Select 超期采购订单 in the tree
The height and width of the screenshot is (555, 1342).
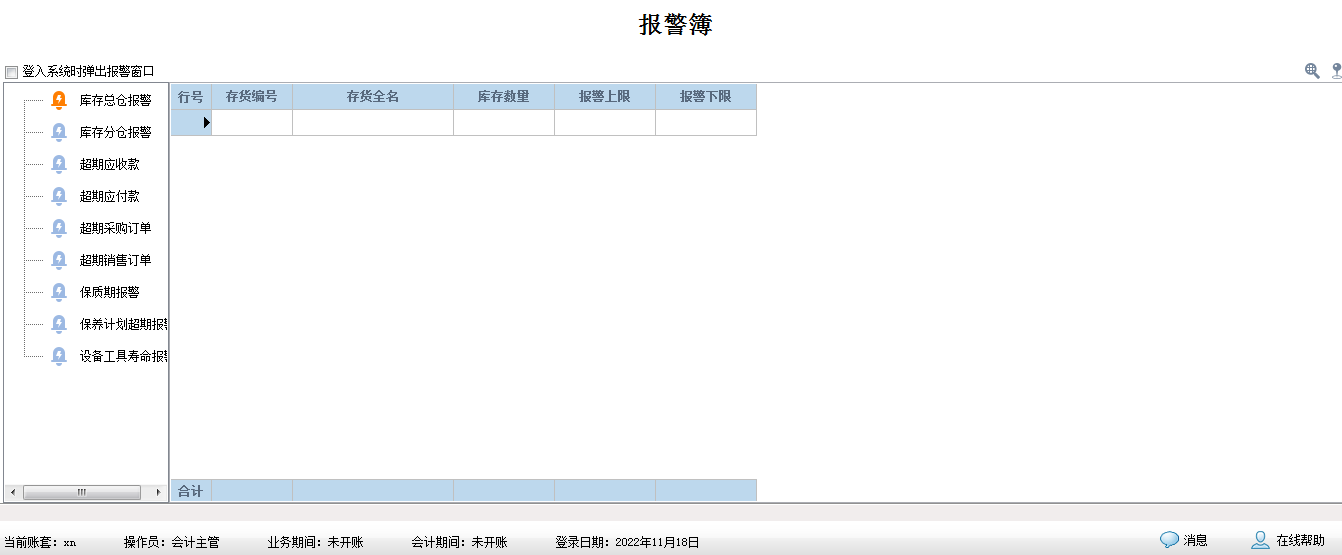[x=115, y=228]
